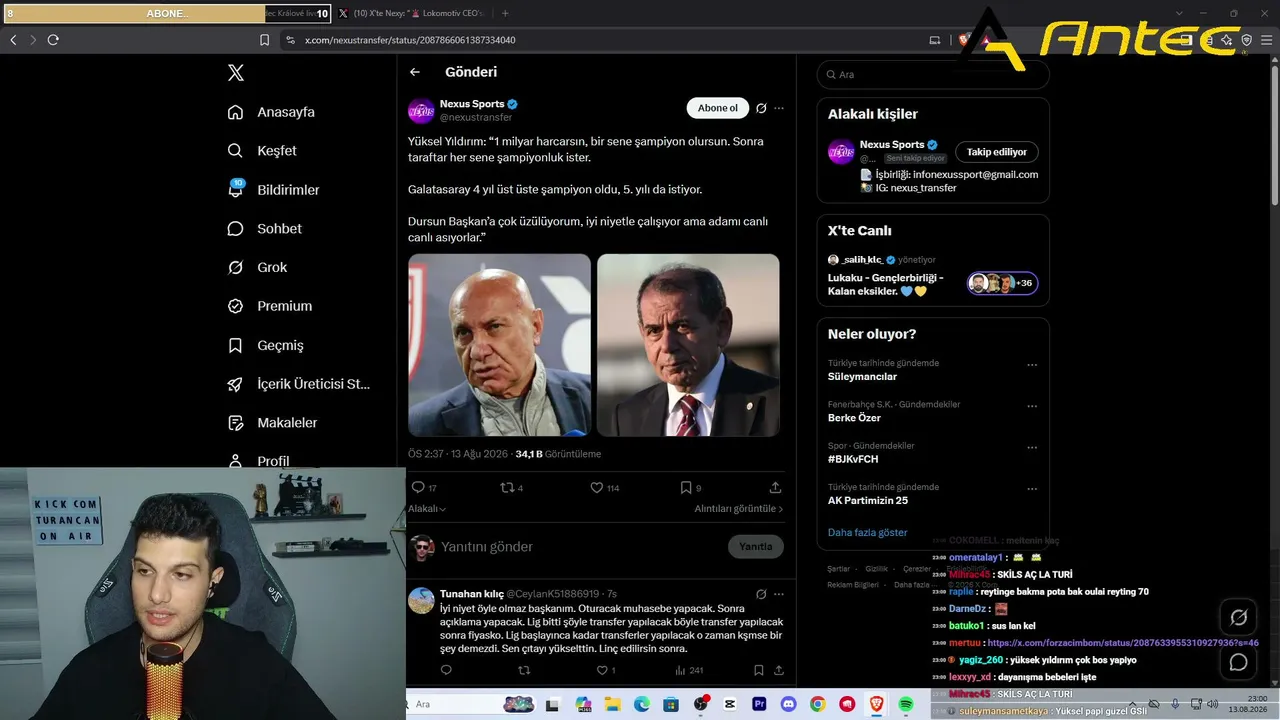Open options for AK Partimizin 25 trend

pos(1032,488)
